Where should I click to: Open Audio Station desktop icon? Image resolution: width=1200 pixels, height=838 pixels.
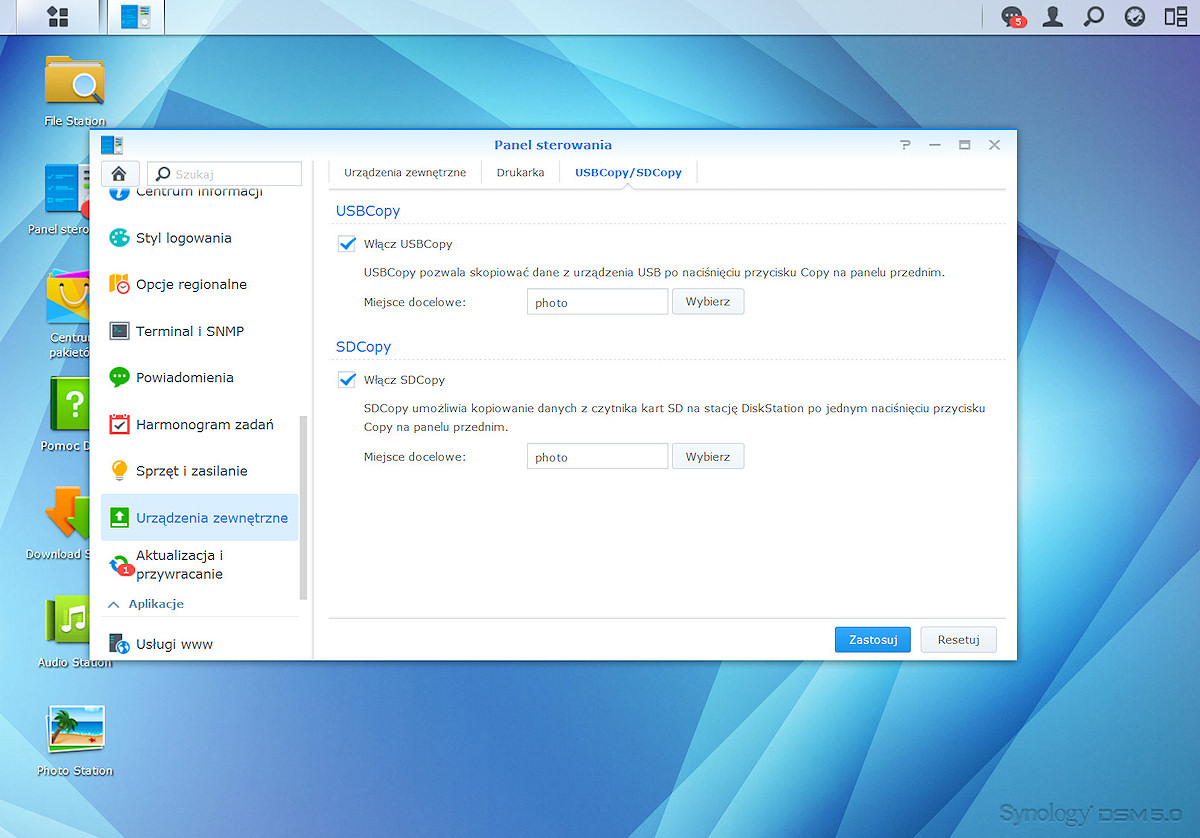pos(75,632)
